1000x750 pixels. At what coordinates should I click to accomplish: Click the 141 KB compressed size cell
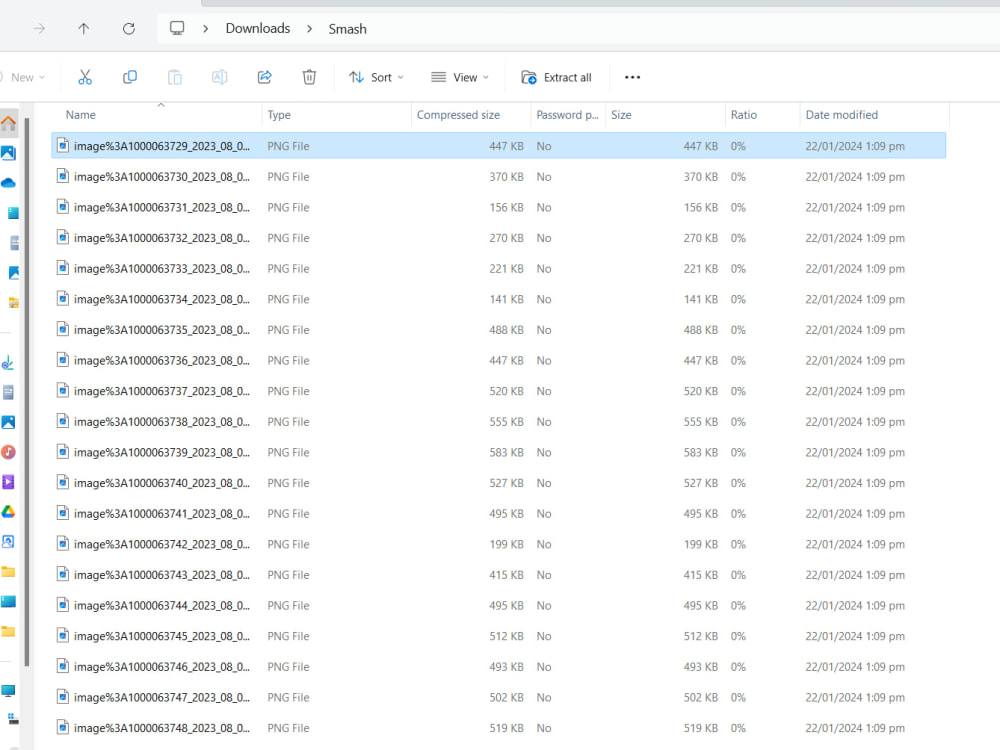tap(506, 299)
